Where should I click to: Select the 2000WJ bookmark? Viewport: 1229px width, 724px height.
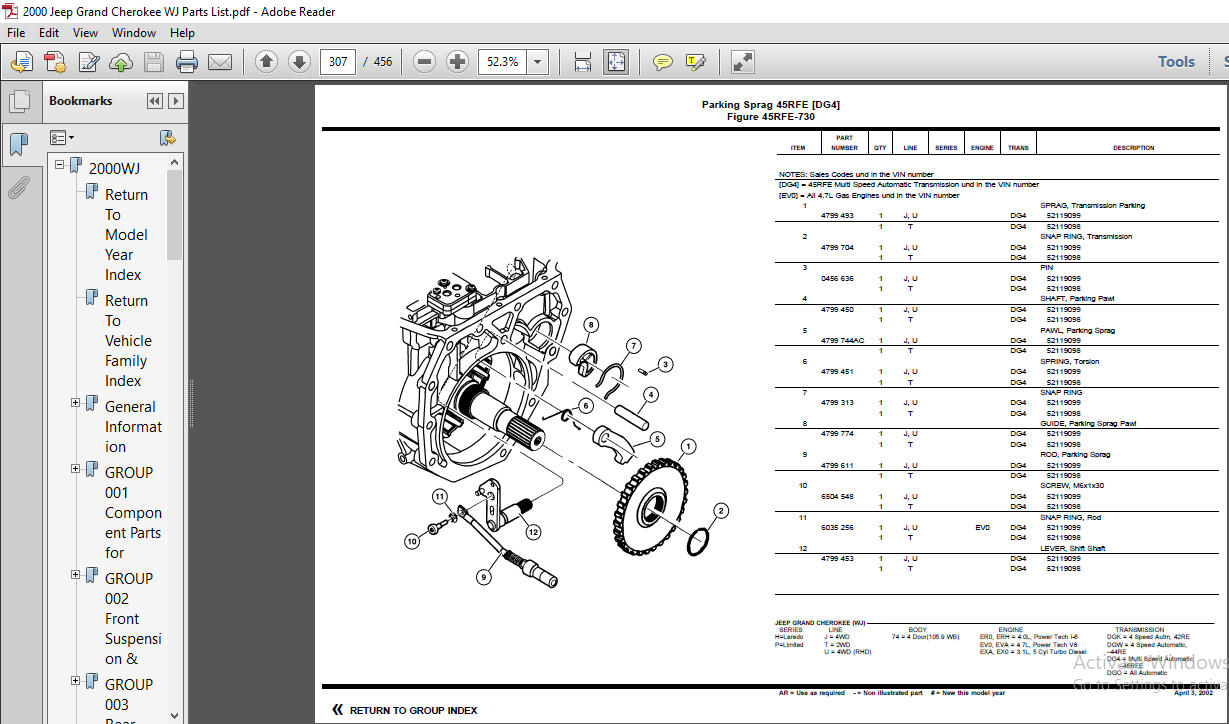[114, 168]
